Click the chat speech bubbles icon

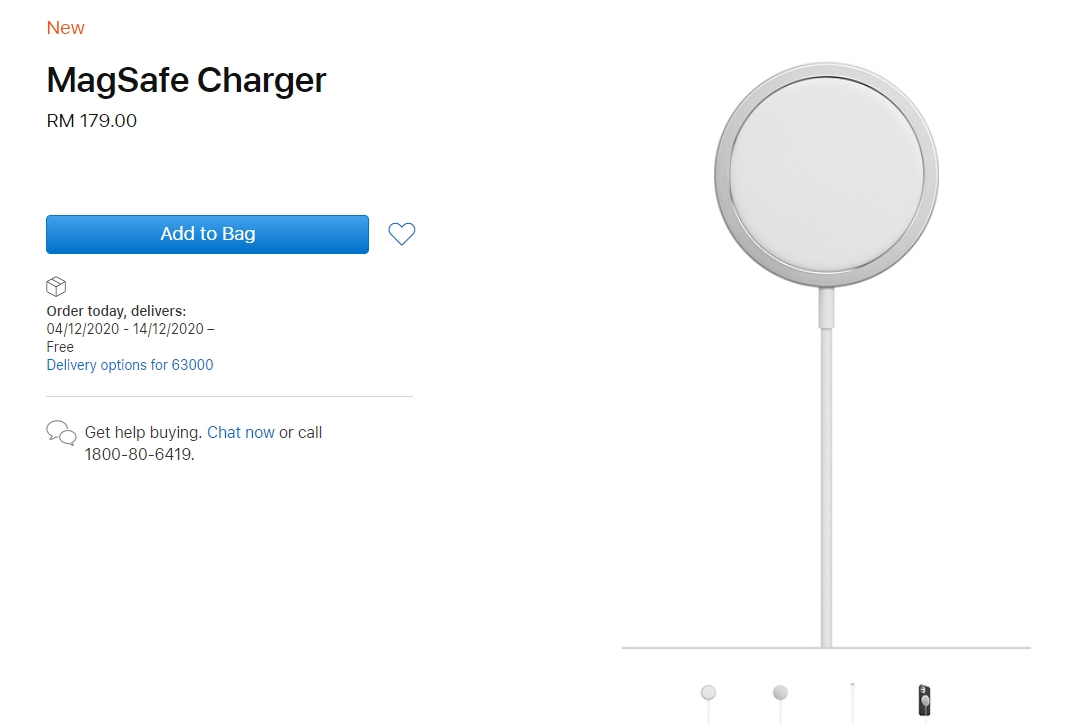pyautogui.click(x=61, y=433)
